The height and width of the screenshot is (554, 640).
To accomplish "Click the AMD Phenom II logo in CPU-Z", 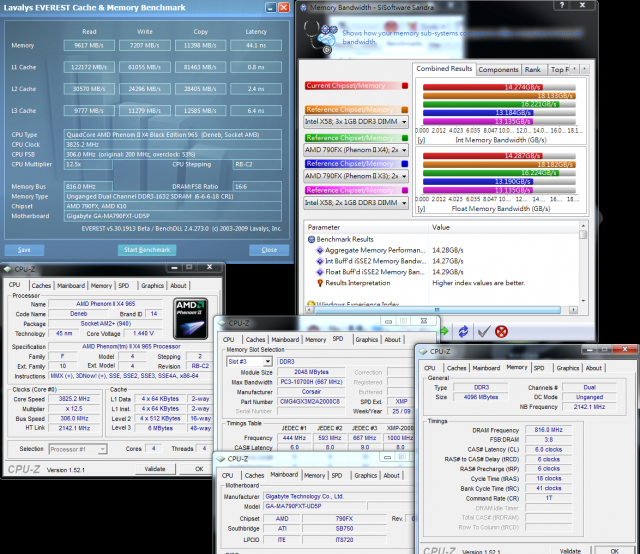I will pos(190,318).
